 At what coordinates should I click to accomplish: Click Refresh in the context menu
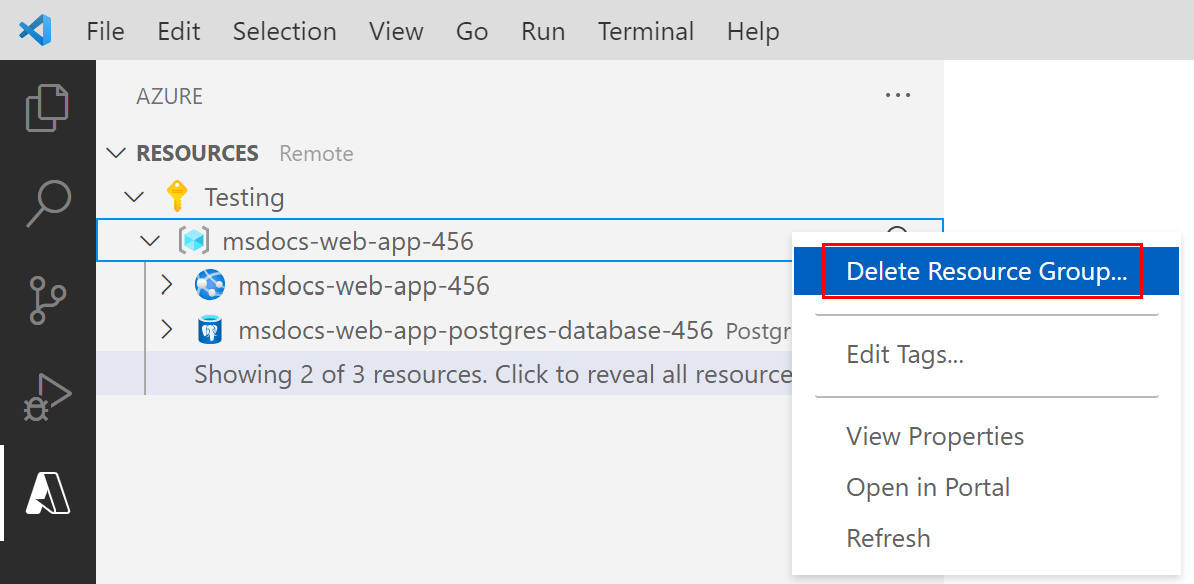click(888, 538)
